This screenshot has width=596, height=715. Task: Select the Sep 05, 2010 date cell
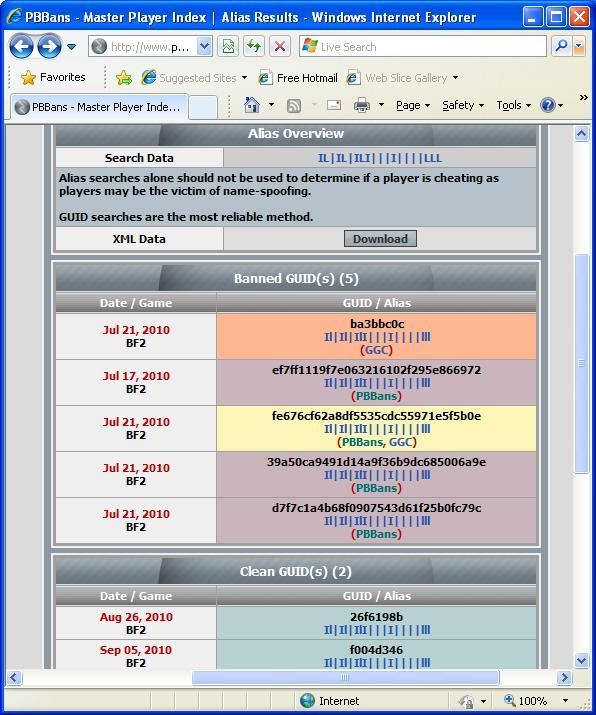136,656
